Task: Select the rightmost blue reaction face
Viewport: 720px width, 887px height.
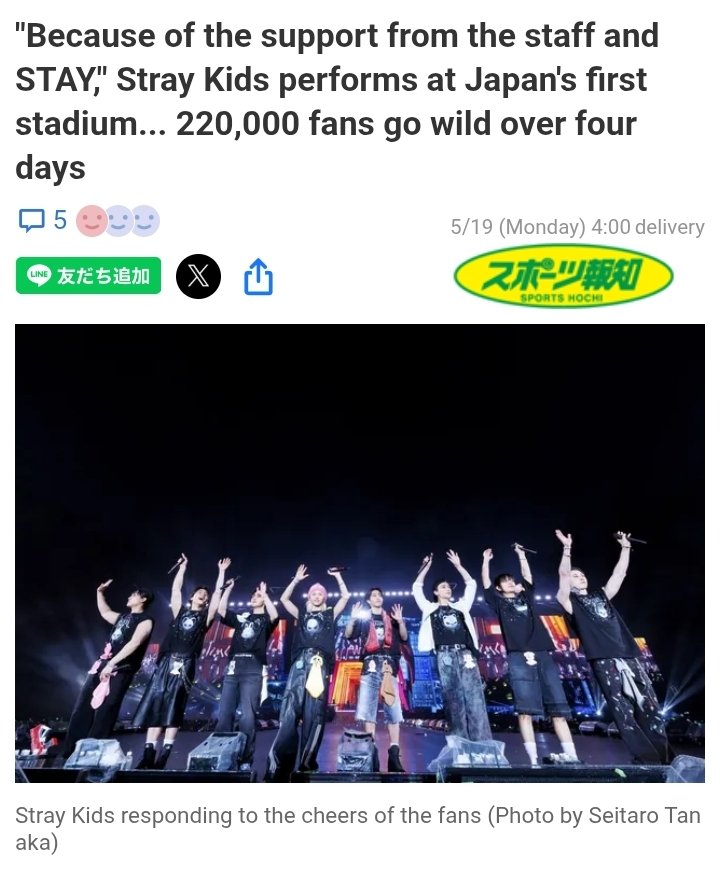Action: tap(145, 220)
